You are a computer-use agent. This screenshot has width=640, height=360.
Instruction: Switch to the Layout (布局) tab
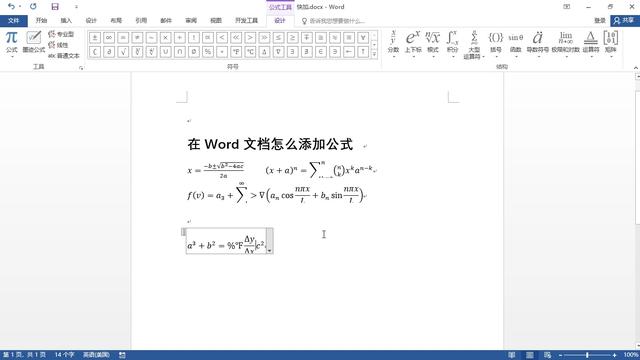pos(116,20)
